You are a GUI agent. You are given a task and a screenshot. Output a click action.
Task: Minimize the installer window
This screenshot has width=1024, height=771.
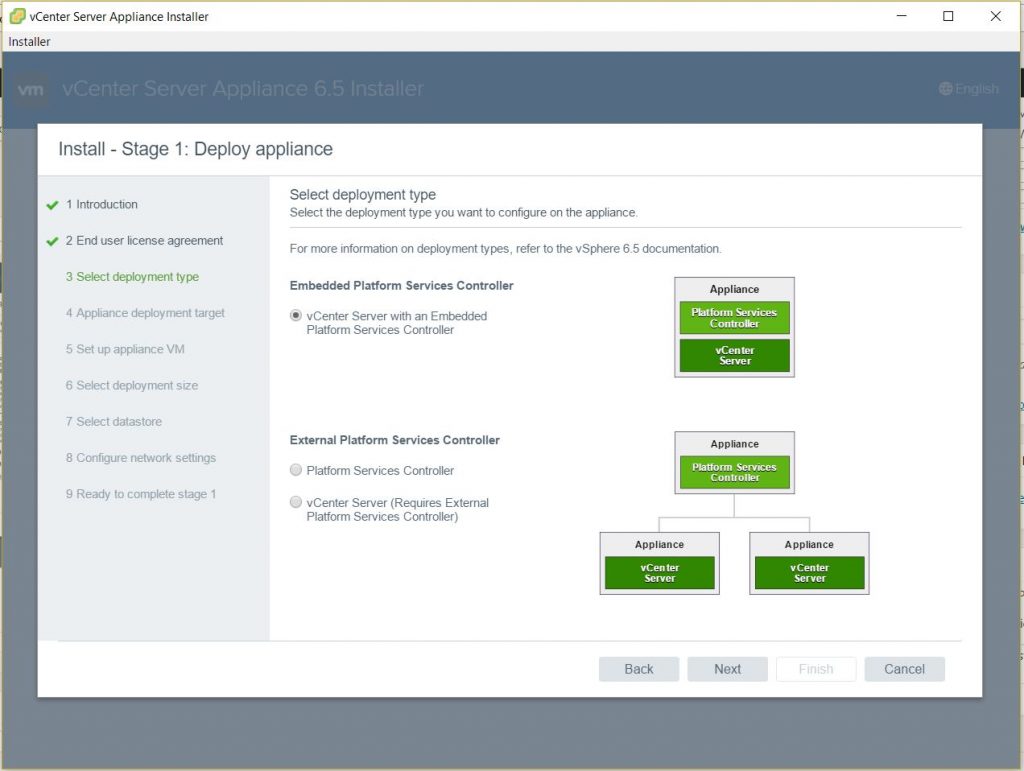tap(902, 16)
